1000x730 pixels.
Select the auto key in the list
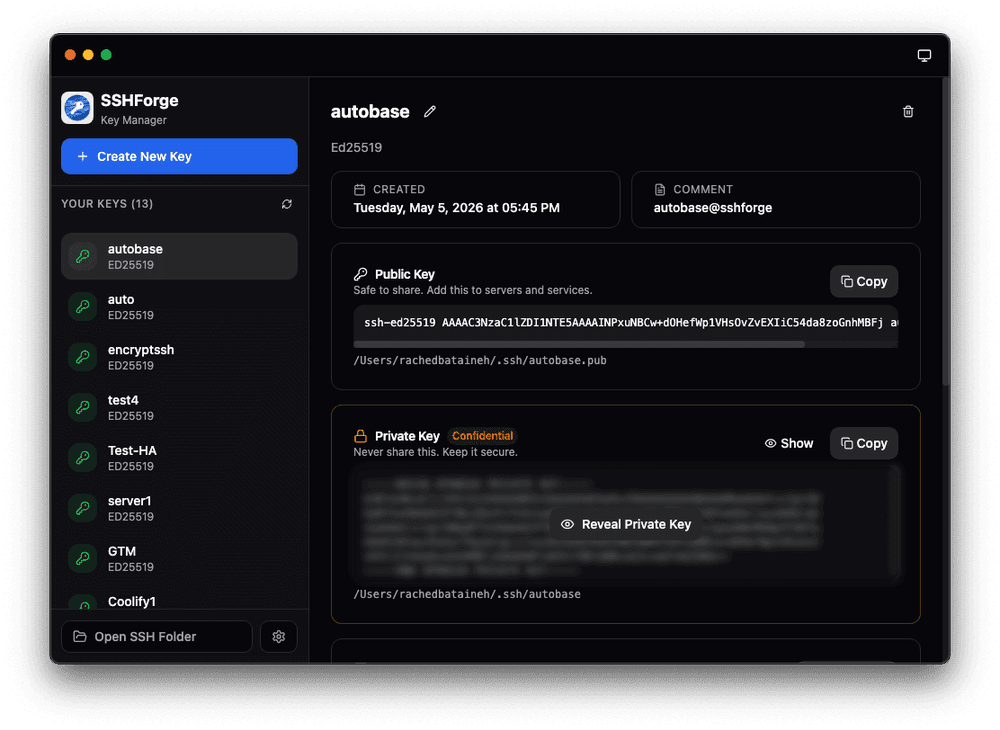pyautogui.click(x=179, y=307)
